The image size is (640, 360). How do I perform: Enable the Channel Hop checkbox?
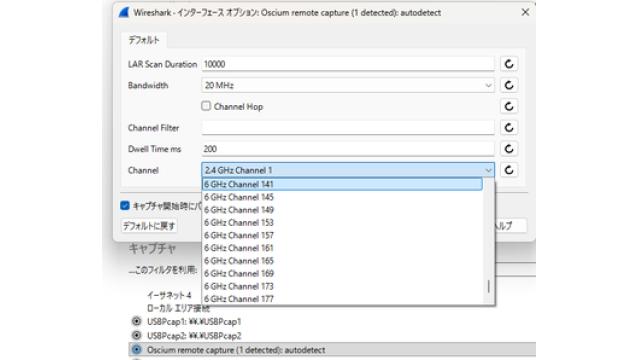(206, 106)
